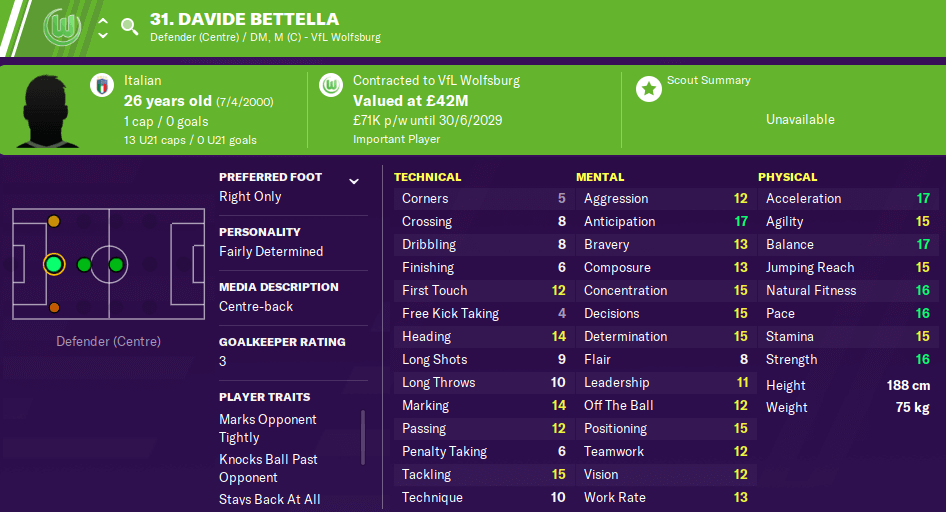Select the defensive midfielder green dot on pitch
The image size is (946, 512).
84,264
